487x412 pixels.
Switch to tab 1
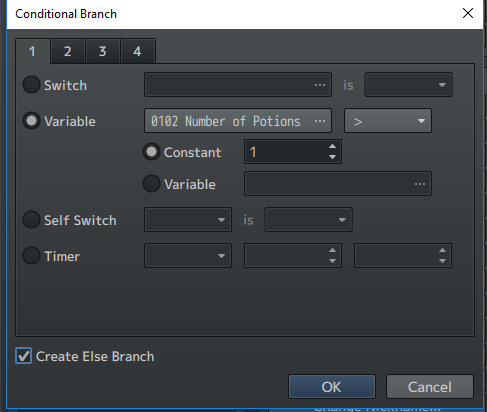(33, 51)
